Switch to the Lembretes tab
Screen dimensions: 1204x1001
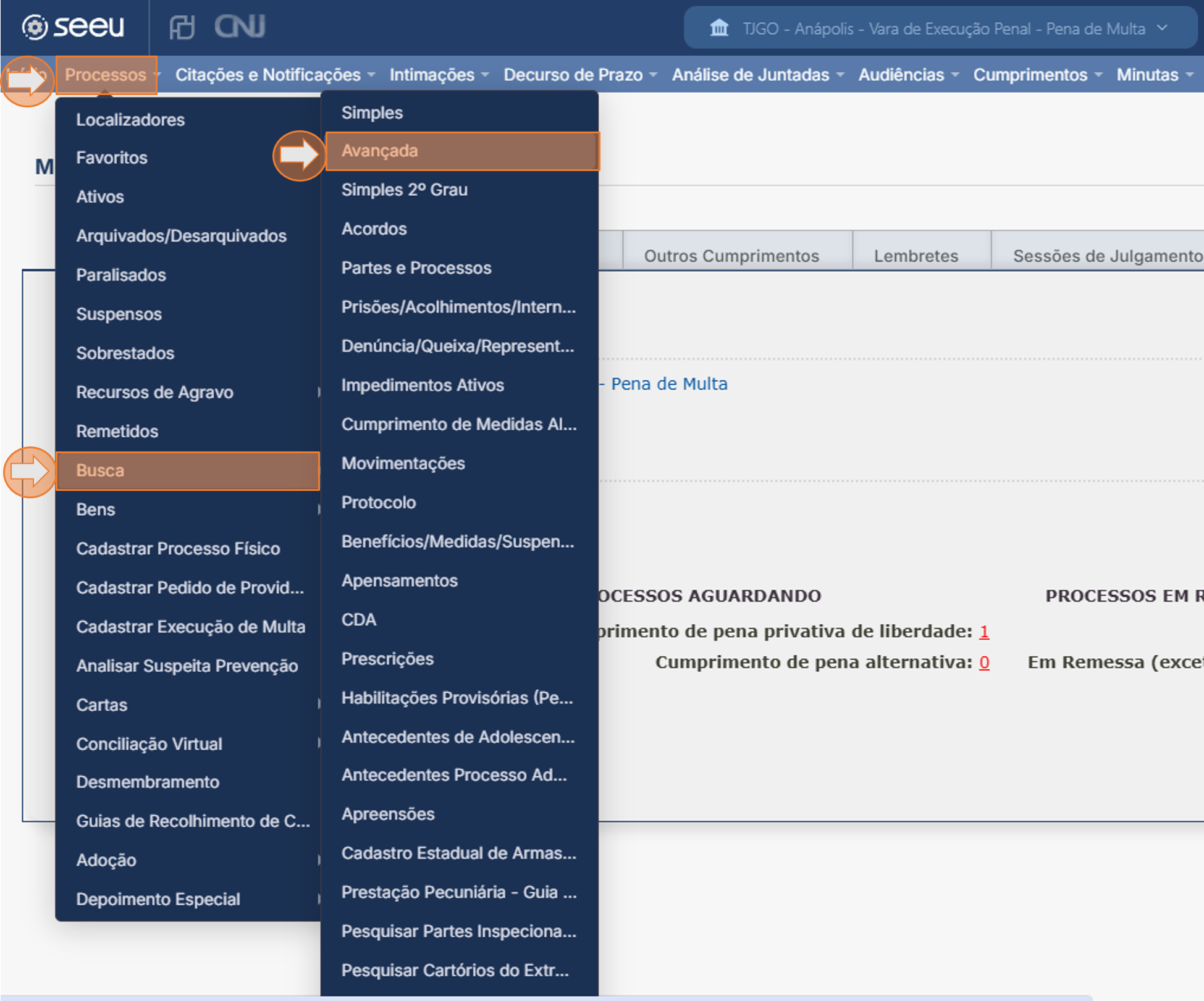916,256
